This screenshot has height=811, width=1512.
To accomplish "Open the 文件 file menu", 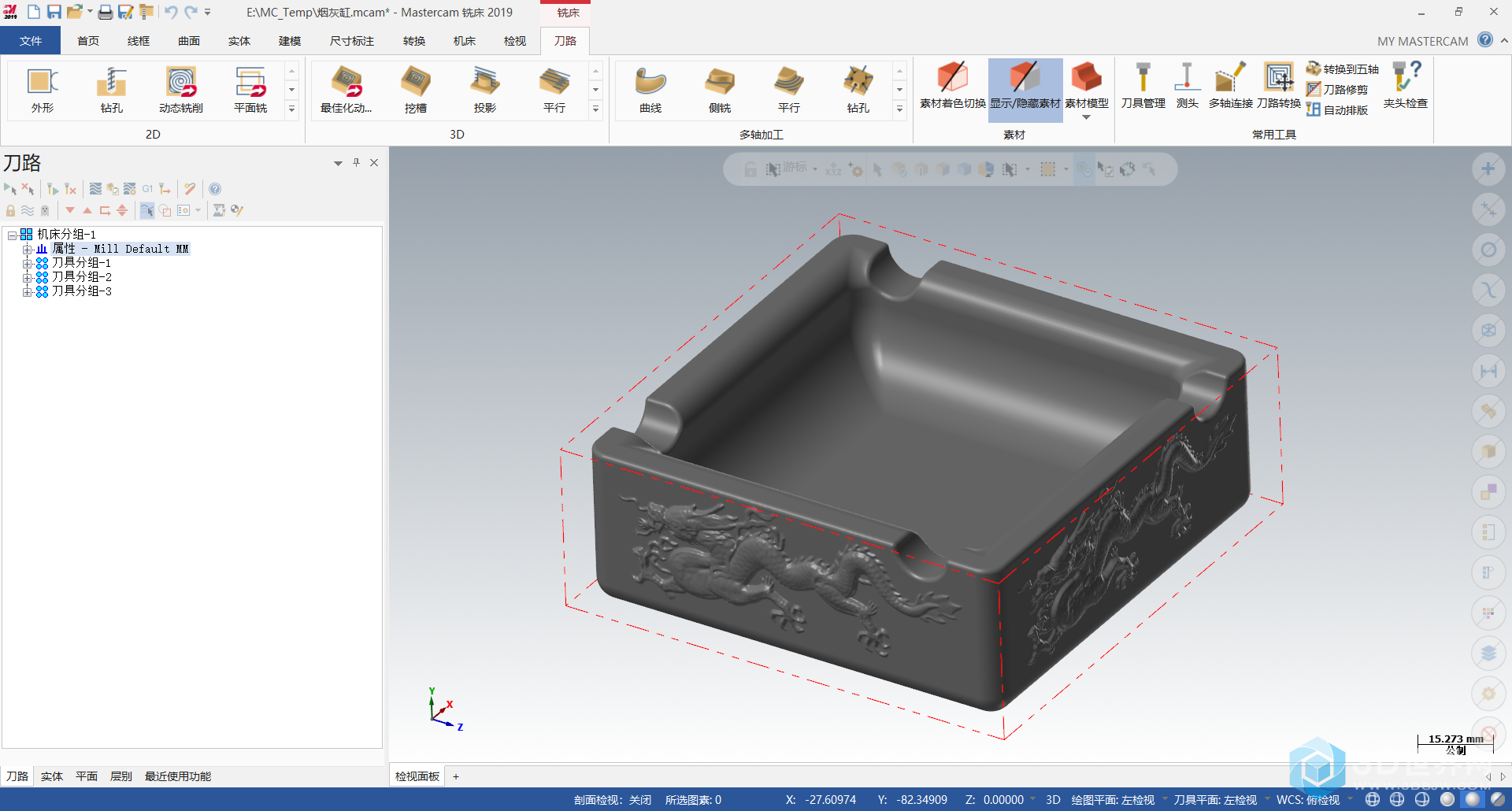I will pos(30,41).
